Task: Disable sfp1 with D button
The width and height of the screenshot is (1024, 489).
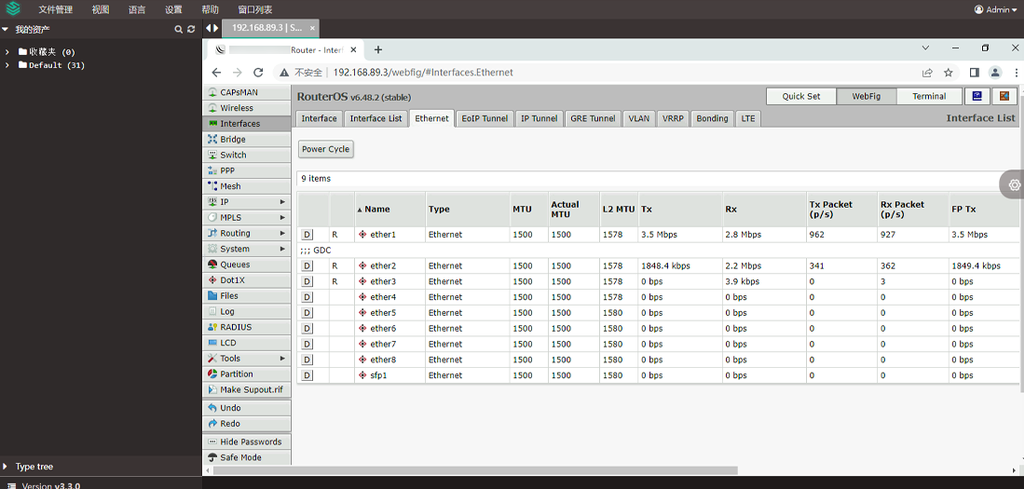Action: click(x=307, y=375)
